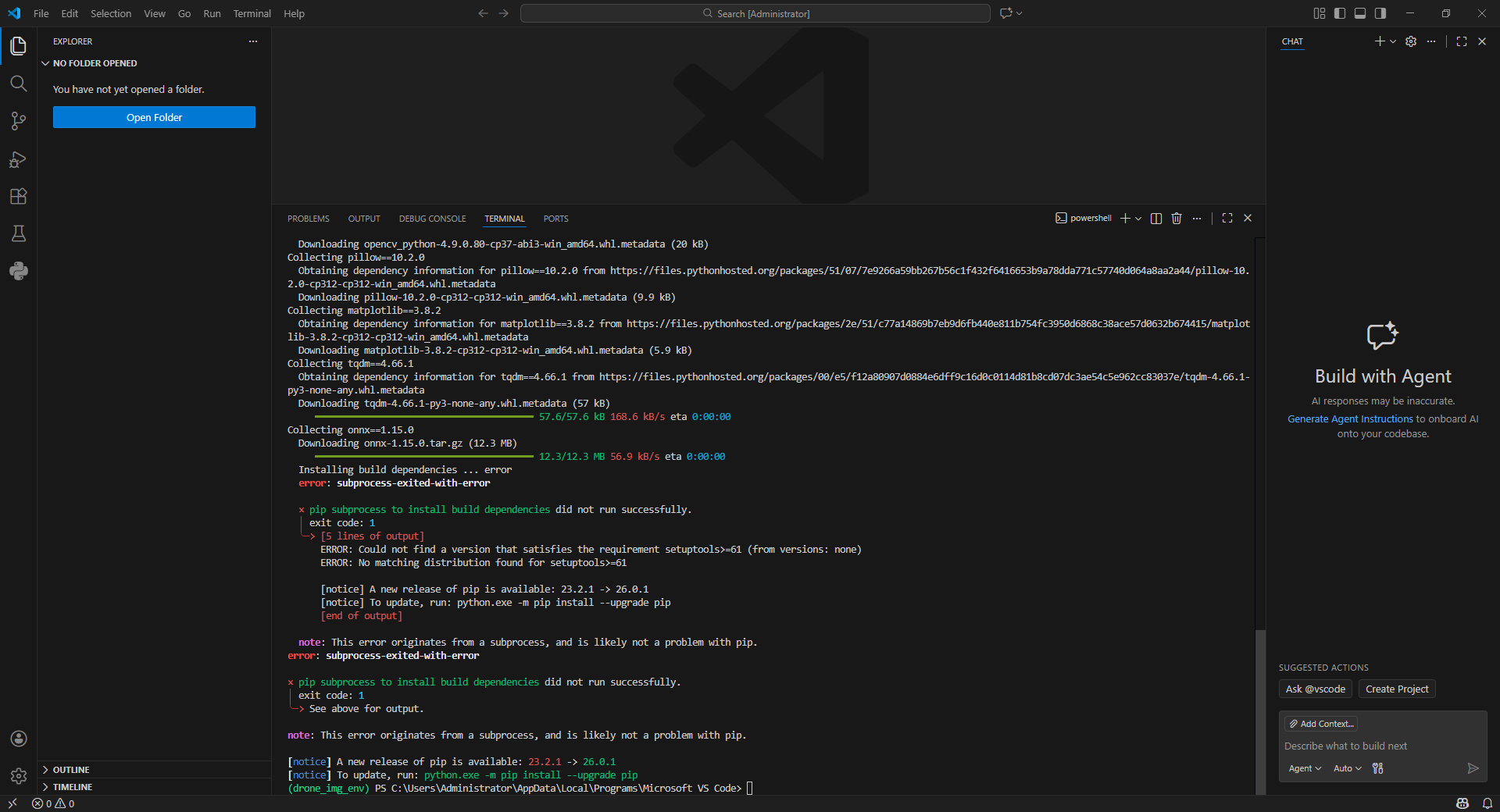The width and height of the screenshot is (1500, 812).
Task: Toggle the Secondary Side Bar layout
Action: pos(1380,13)
